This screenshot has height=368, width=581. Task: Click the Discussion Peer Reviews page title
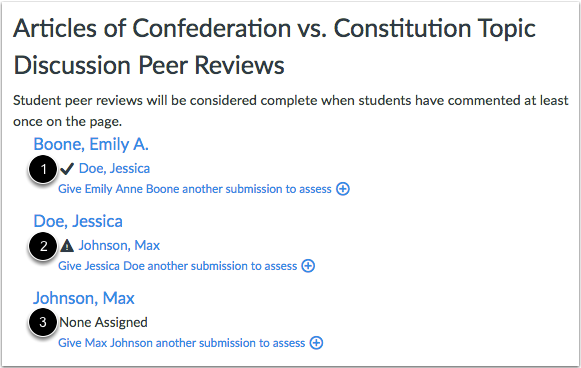149,66
